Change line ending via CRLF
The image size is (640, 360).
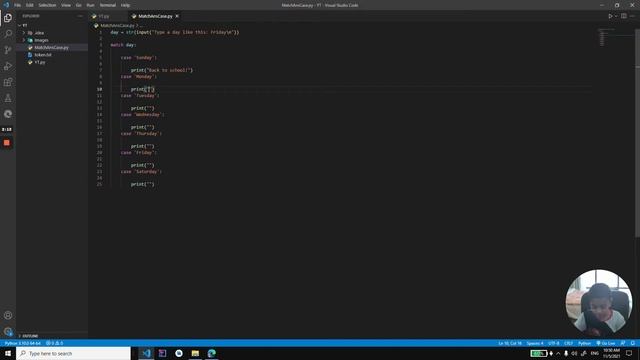pyautogui.click(x=568, y=343)
